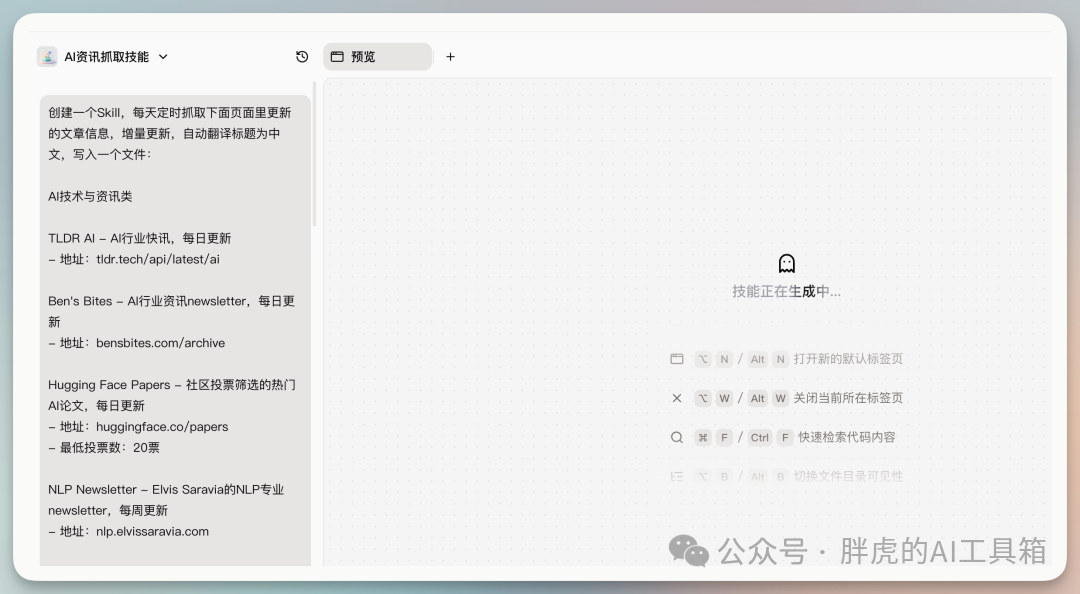Viewport: 1080px width, 594px height.
Task: Click the X close-tab shortcut icon
Action: coord(677,398)
